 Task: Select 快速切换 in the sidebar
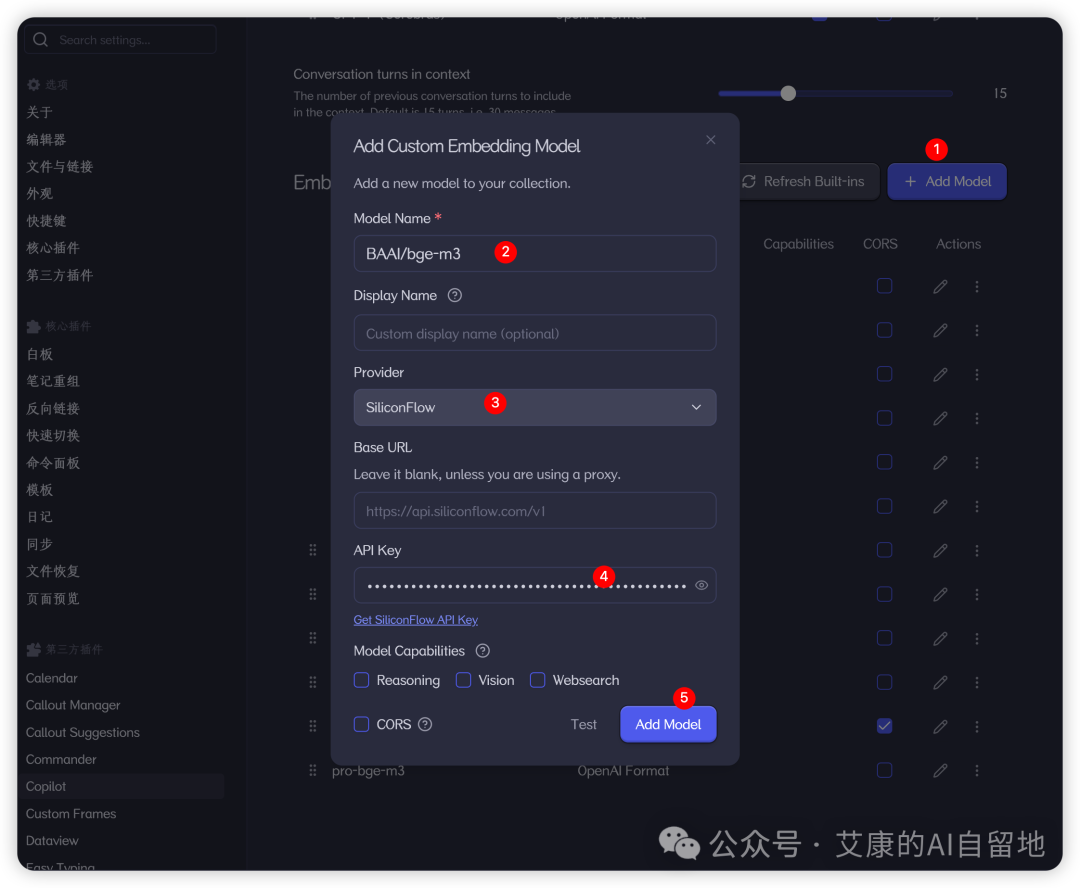52,435
